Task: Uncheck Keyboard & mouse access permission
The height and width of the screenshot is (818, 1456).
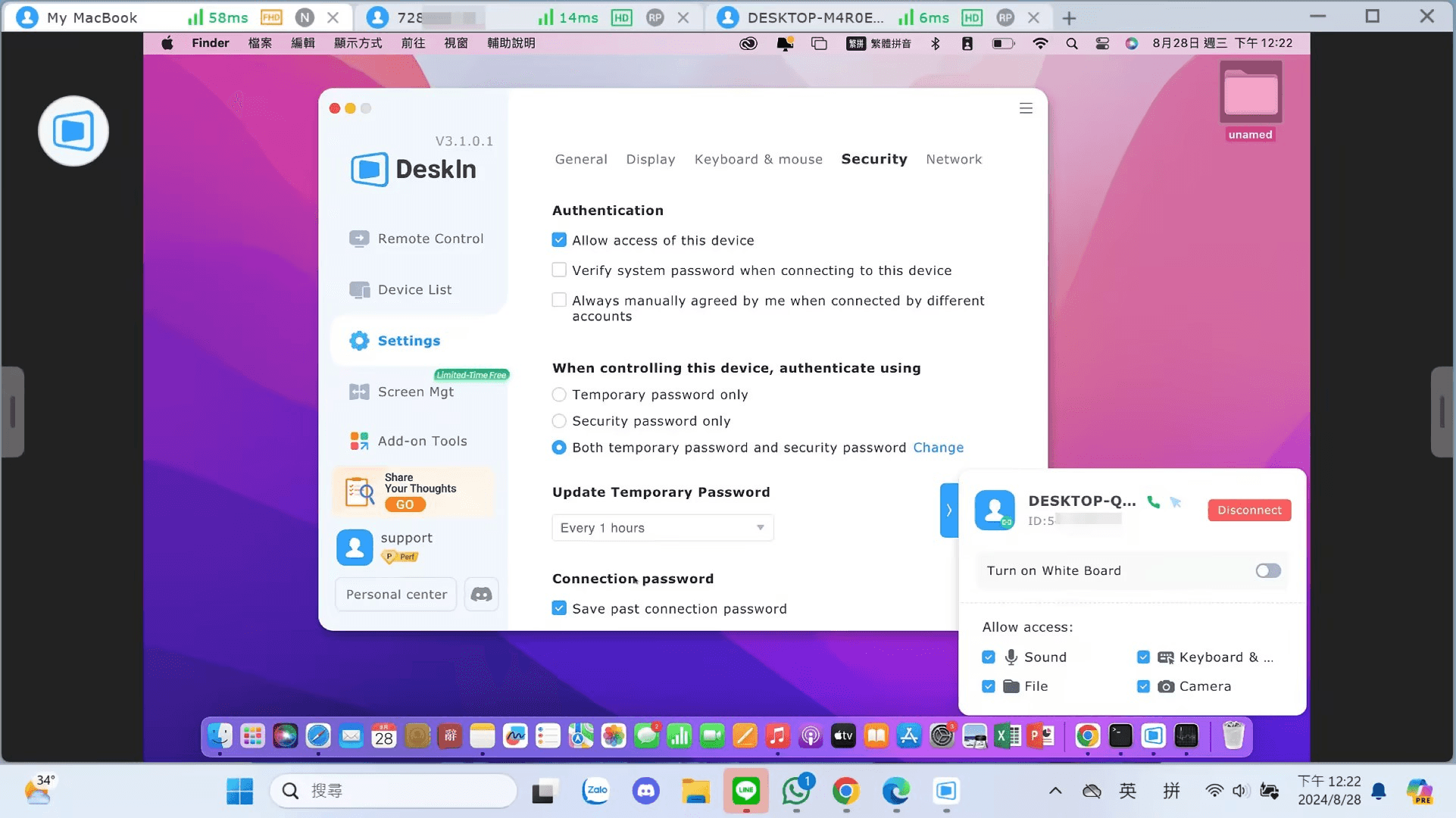Action: coord(1144,657)
